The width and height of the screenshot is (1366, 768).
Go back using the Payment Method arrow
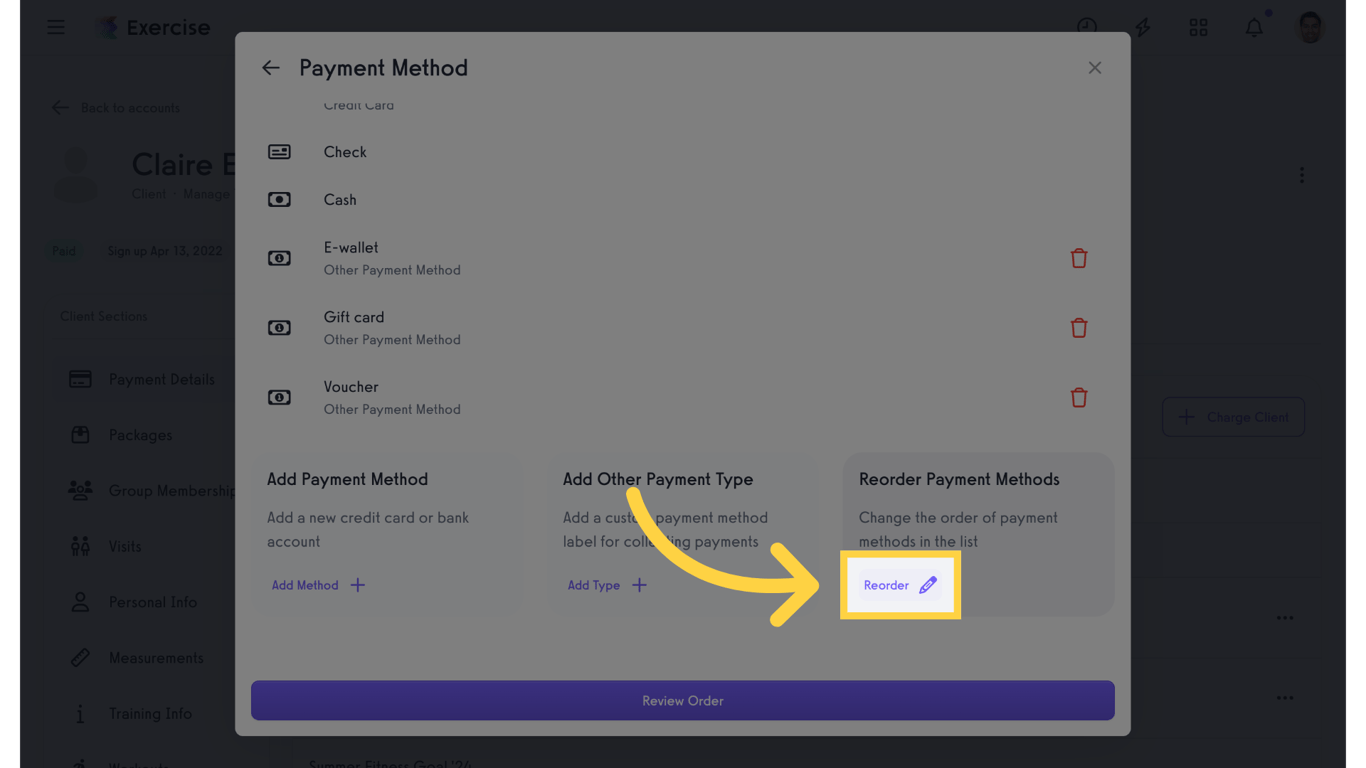click(271, 68)
